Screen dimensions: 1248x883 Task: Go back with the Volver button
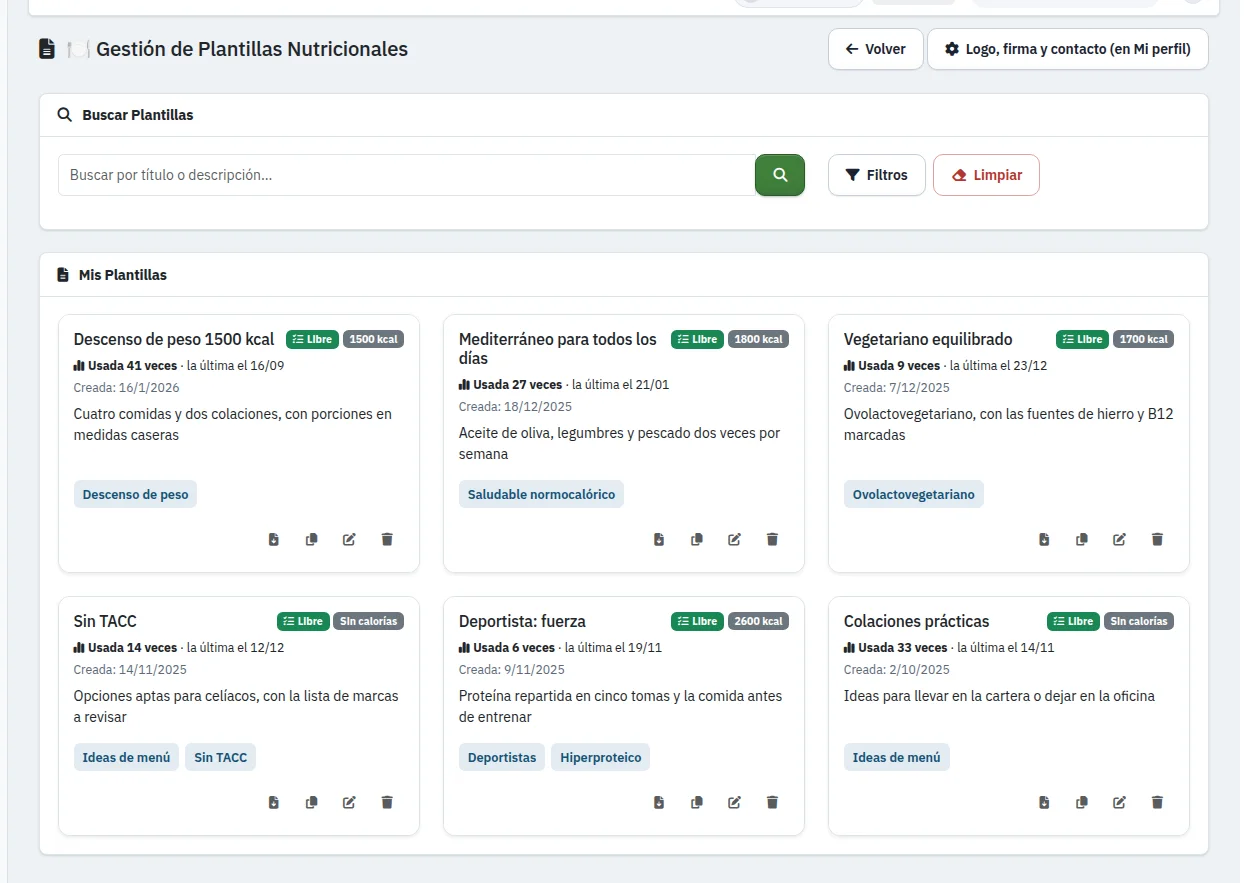pyautogui.click(x=876, y=49)
